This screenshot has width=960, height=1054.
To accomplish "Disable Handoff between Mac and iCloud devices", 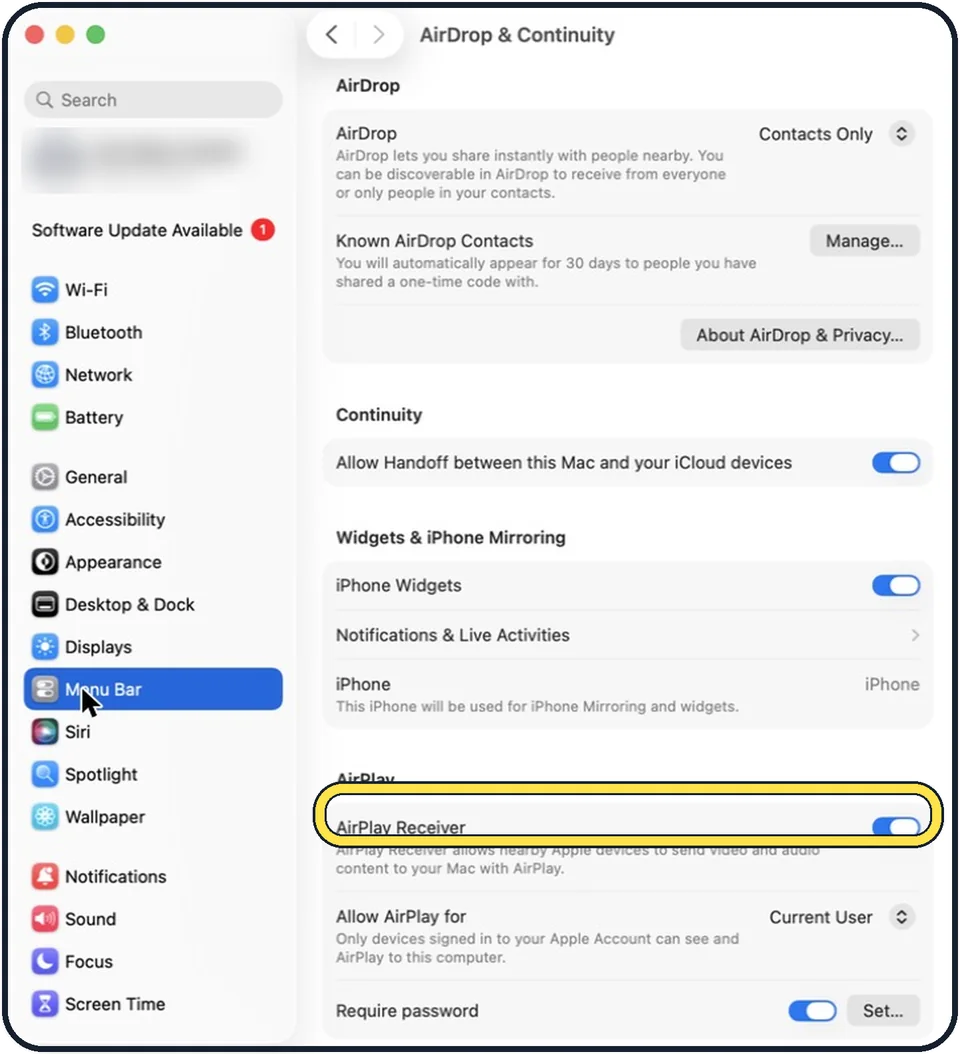I will tap(895, 462).
